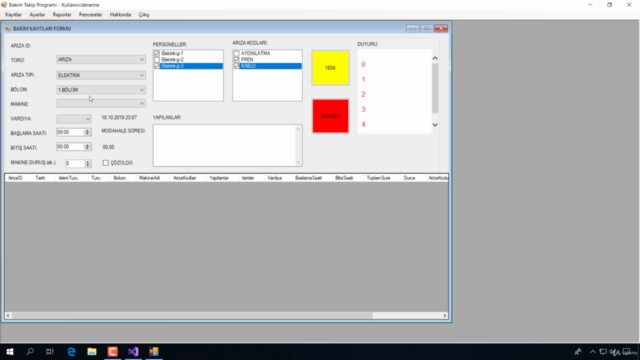Select announcement item 1 in DUYURU
The height and width of the screenshot is (360, 640).
(363, 80)
